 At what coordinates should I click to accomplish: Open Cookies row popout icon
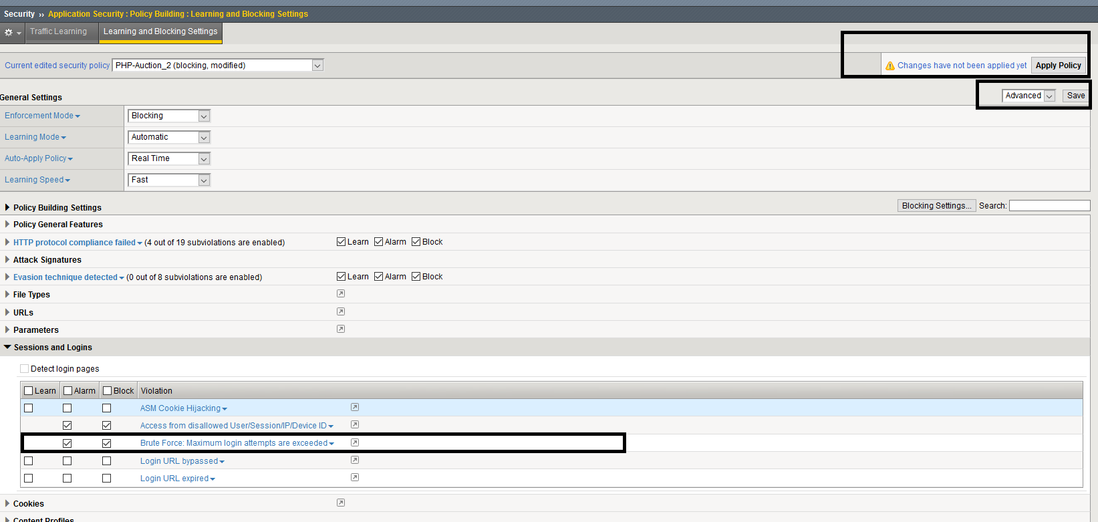[340, 502]
